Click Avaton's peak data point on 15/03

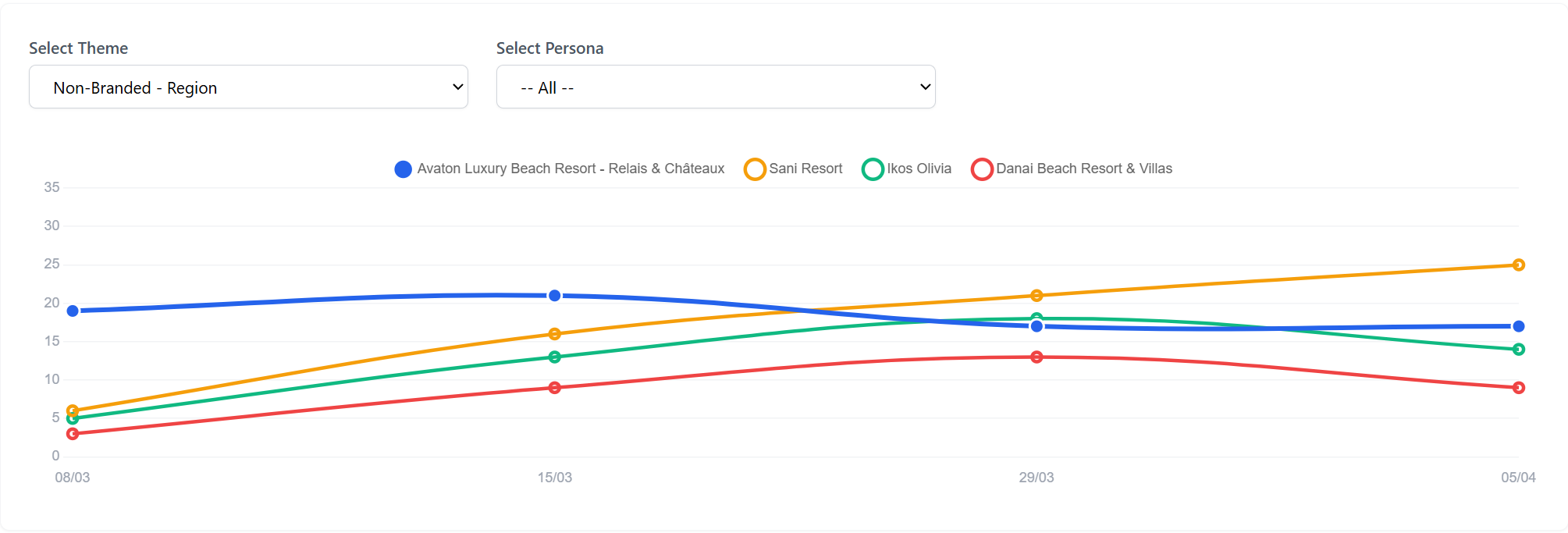click(554, 295)
